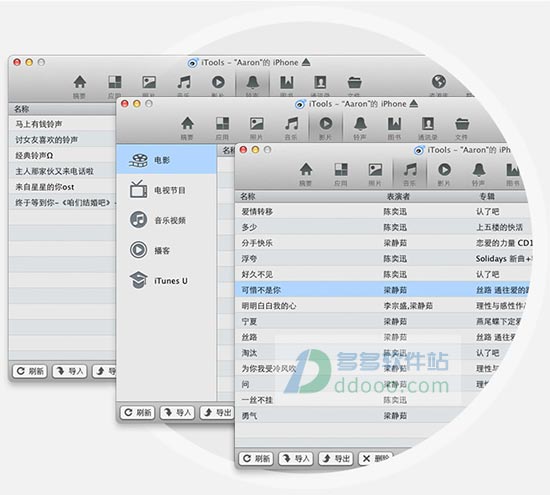Sort by 名称 column header in front music window
The image size is (550, 495).
coord(248,196)
